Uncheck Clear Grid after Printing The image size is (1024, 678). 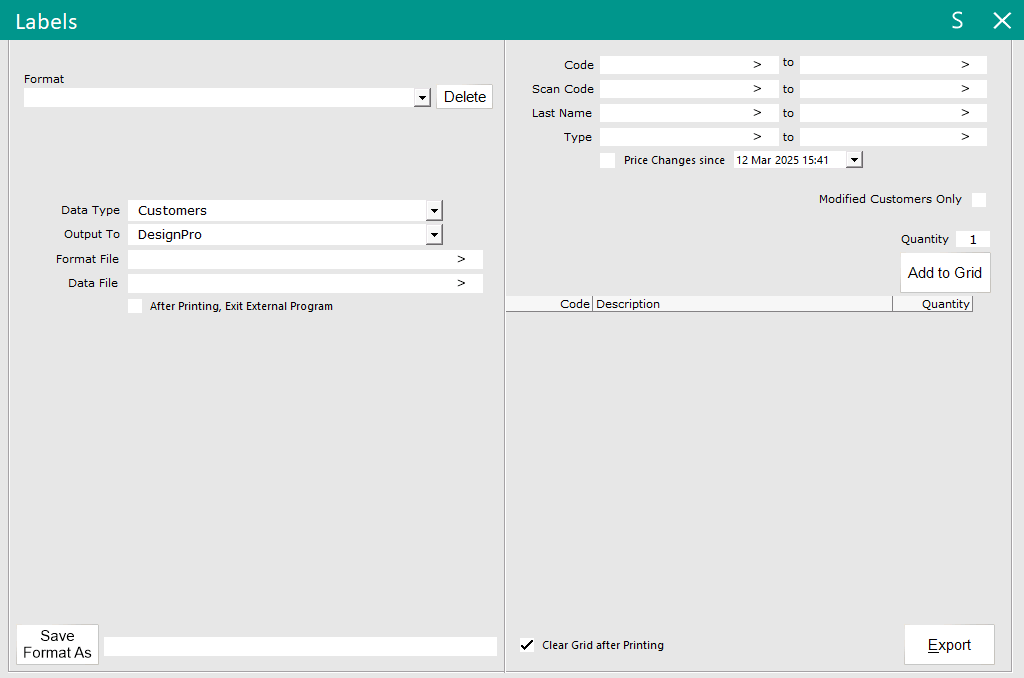coord(527,645)
